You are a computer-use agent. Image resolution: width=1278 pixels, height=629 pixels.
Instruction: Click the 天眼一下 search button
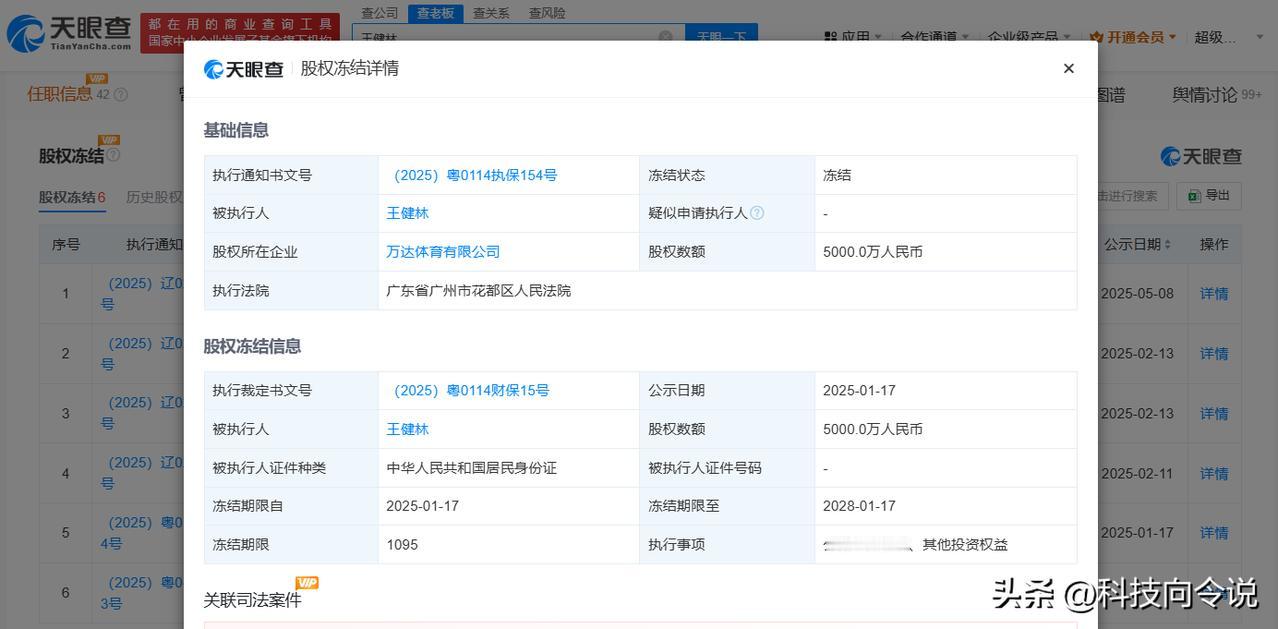pyautogui.click(x=721, y=36)
